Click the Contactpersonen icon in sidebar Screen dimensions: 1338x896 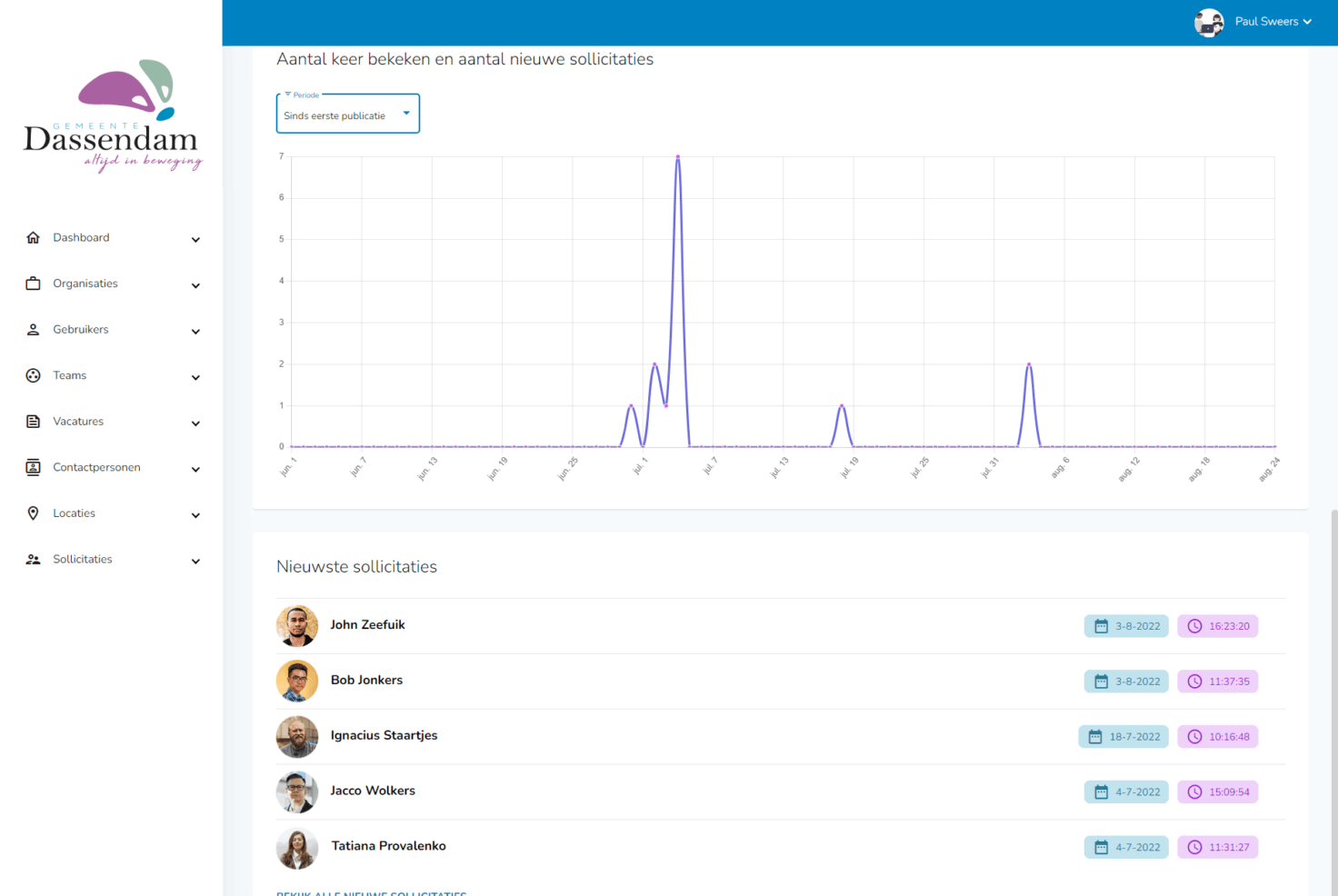point(34,467)
